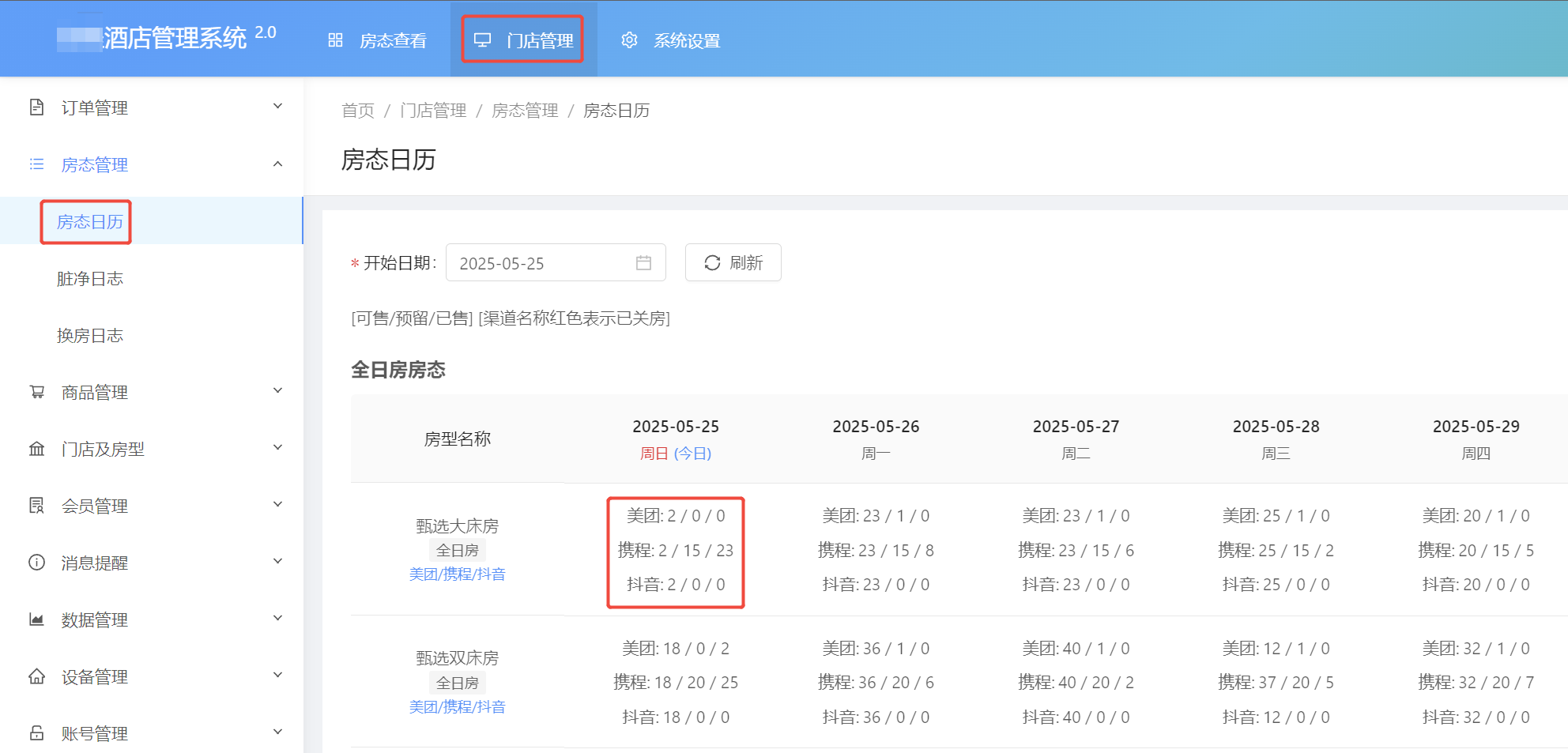Click 房态管理 breadcrumb link
This screenshot has height=753, width=1568.
tap(525, 111)
